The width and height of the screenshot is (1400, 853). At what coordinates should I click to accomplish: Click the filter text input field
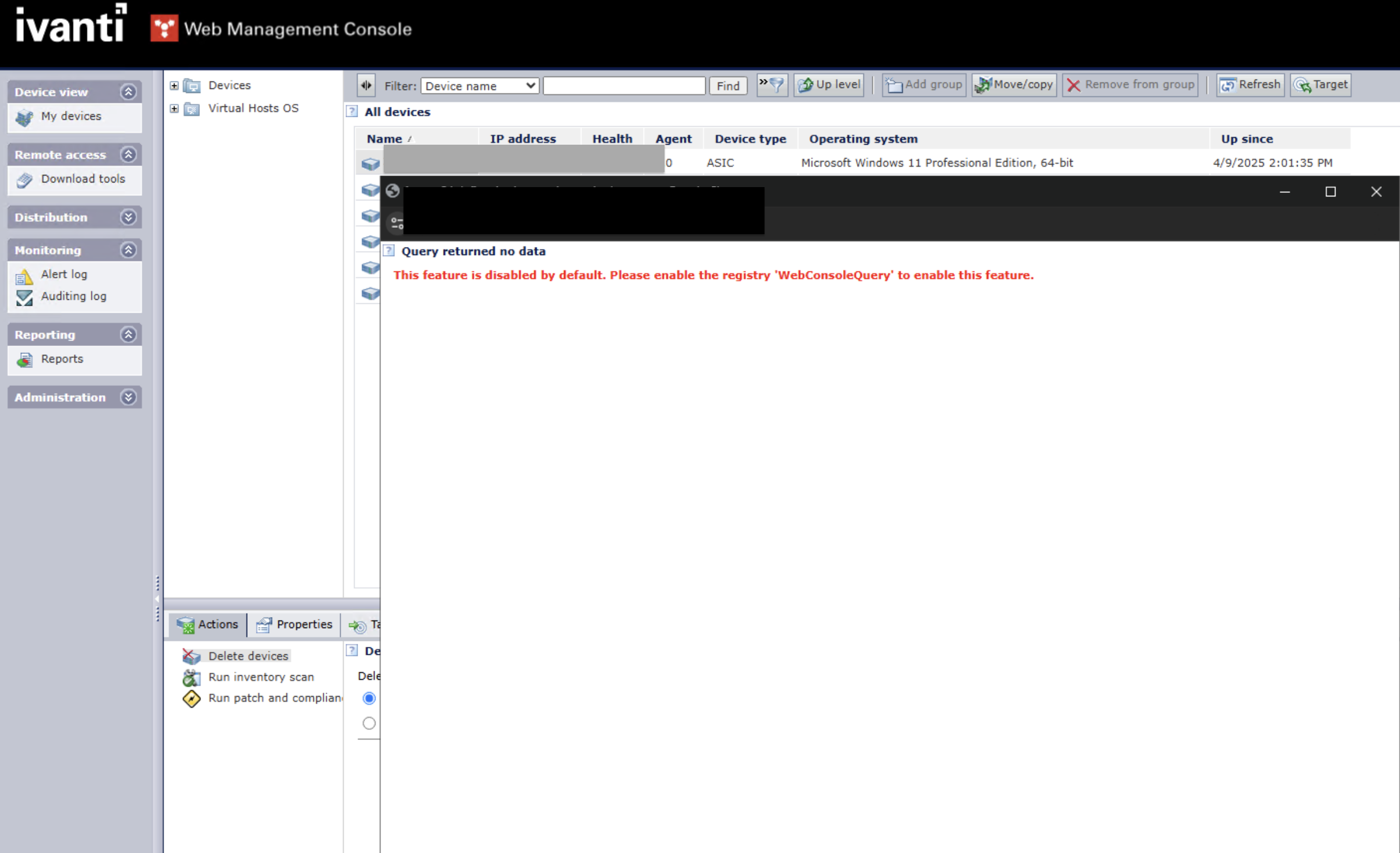tap(623, 86)
